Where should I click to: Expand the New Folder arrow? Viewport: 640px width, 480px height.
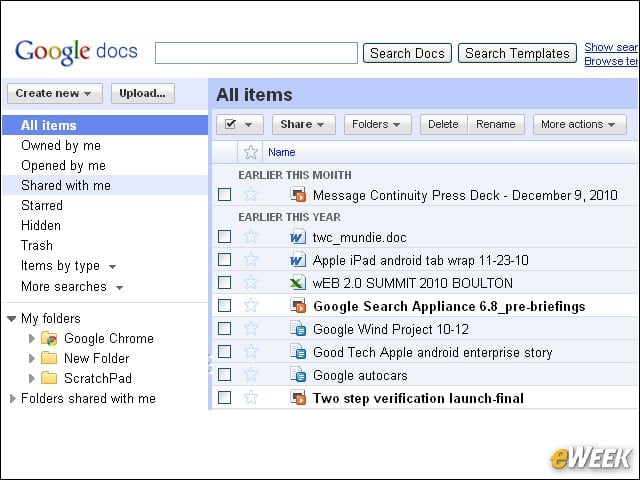coord(31,358)
